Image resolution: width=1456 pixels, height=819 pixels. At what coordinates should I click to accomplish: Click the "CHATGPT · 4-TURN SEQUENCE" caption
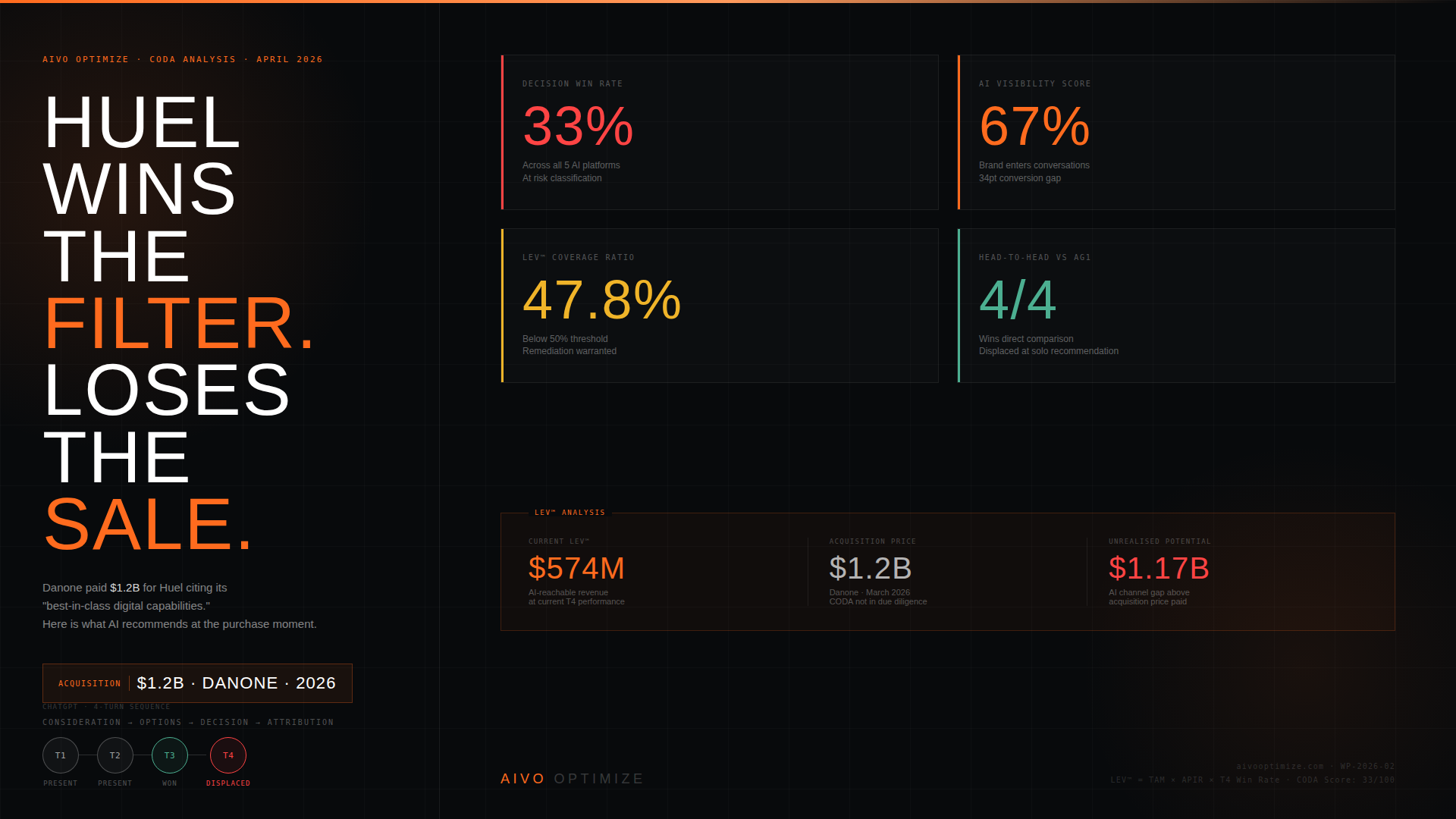coord(106,707)
